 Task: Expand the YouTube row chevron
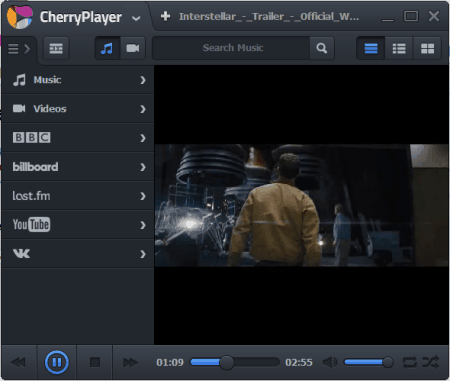click(143, 225)
